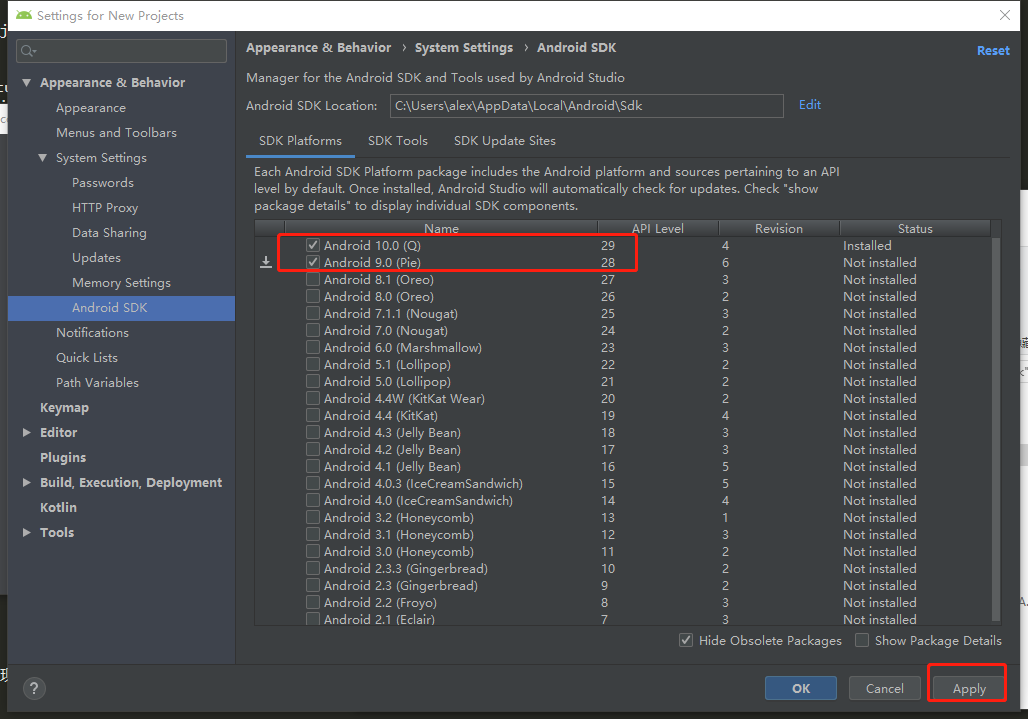Expand the Tools settings node

click(27, 532)
